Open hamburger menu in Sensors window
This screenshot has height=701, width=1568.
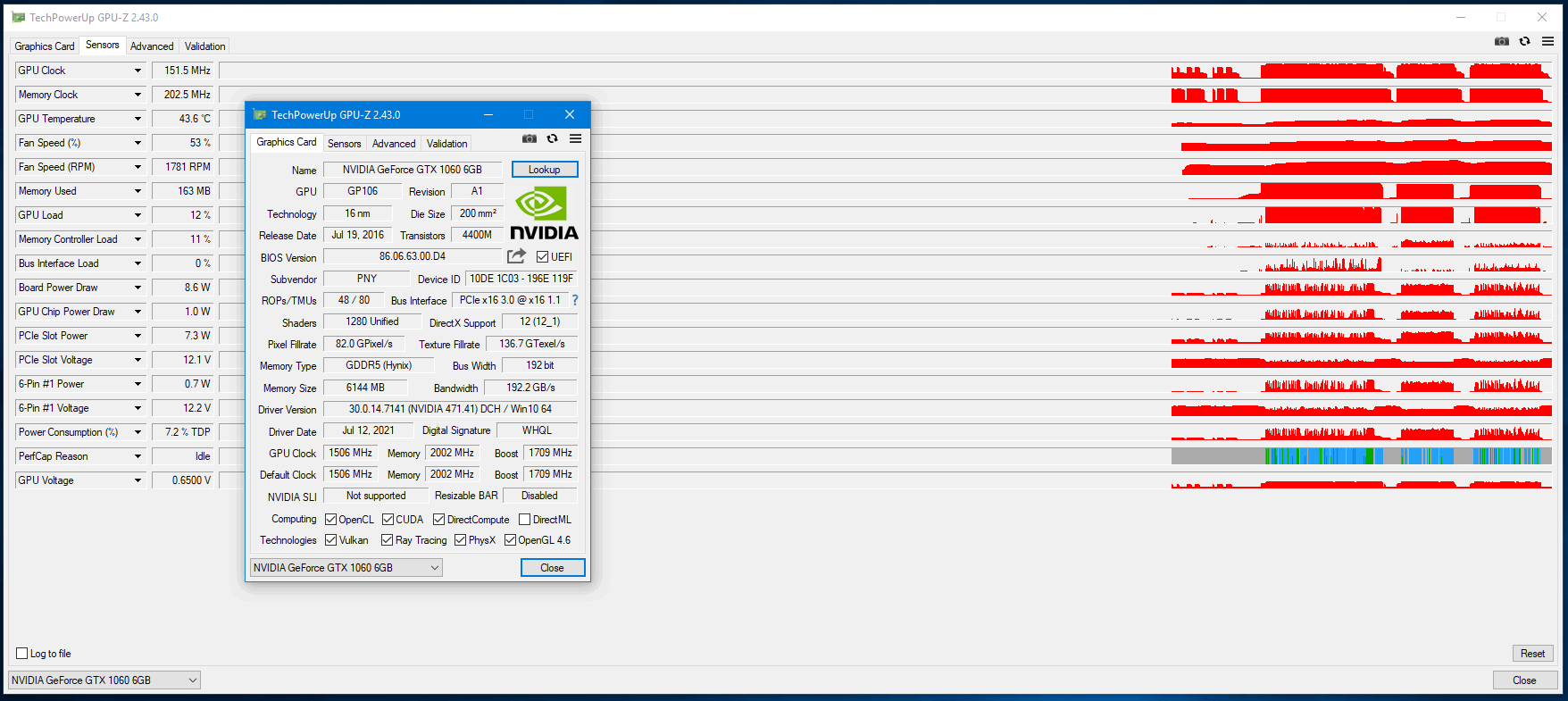tap(1547, 41)
